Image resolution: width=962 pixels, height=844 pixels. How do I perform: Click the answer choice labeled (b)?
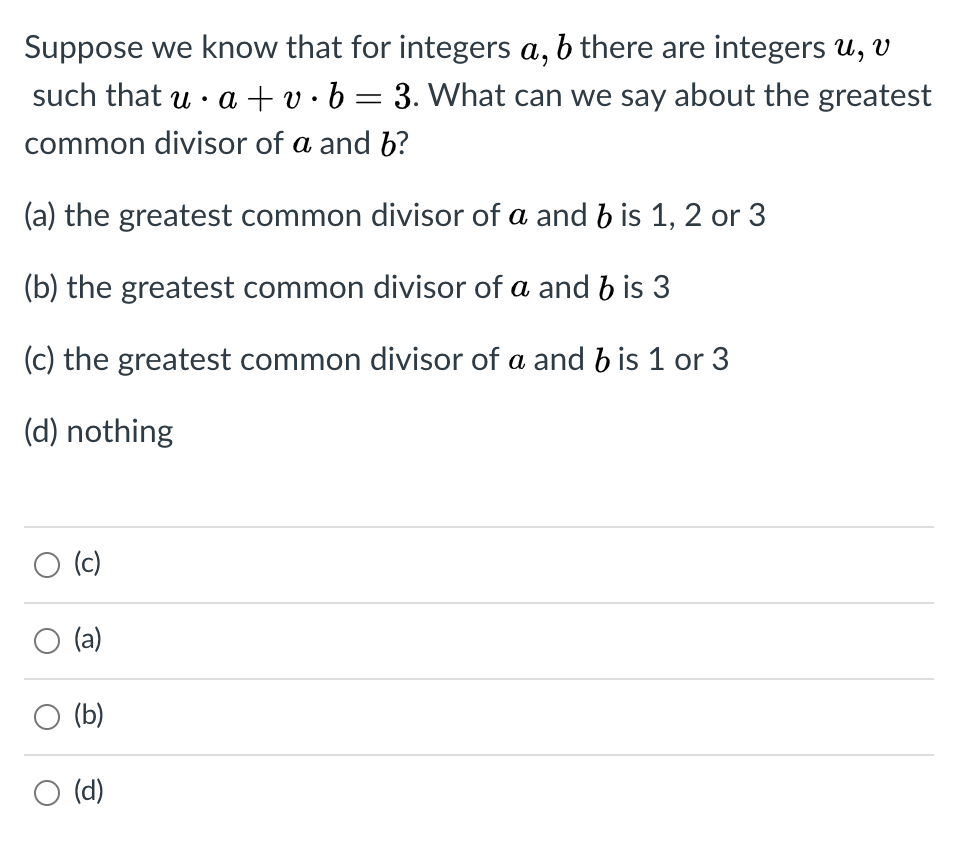(x=88, y=716)
